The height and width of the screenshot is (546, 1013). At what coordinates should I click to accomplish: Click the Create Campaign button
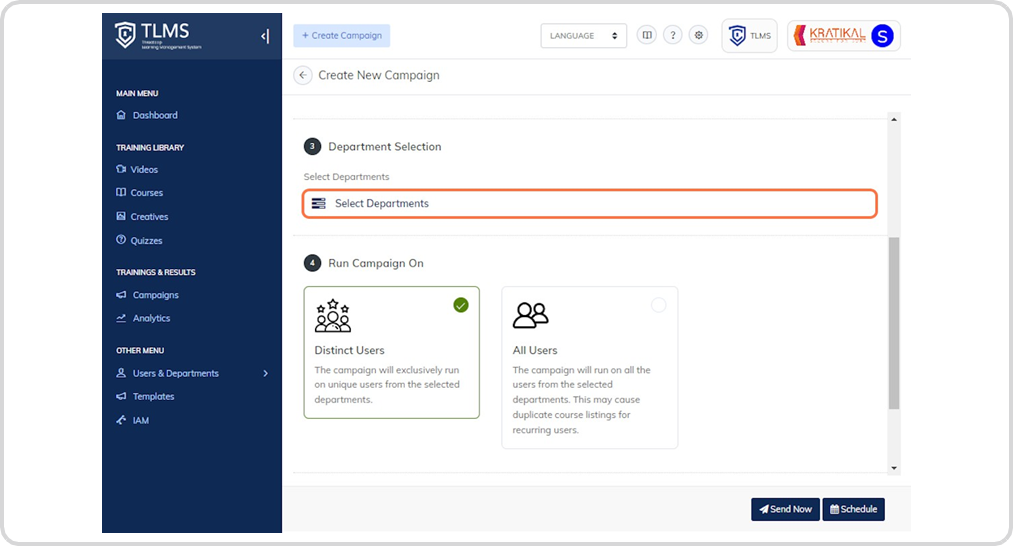(x=342, y=36)
